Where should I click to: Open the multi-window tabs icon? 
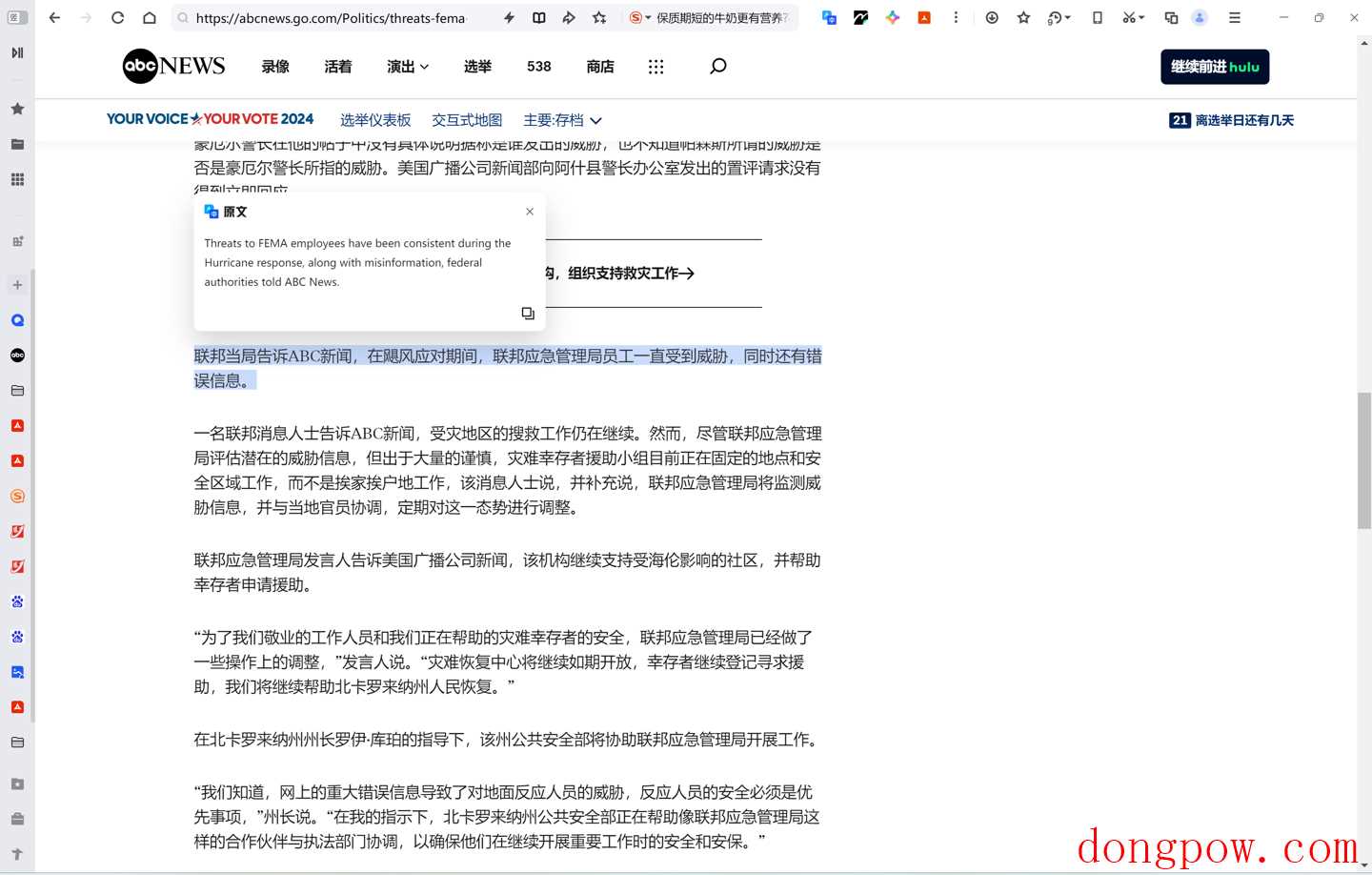(x=1171, y=17)
